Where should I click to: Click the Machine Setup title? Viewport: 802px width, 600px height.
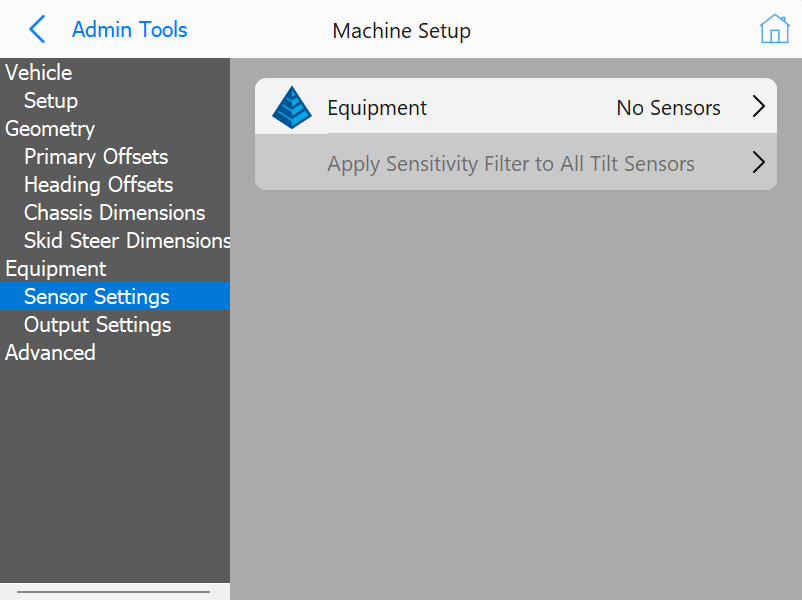click(x=402, y=31)
